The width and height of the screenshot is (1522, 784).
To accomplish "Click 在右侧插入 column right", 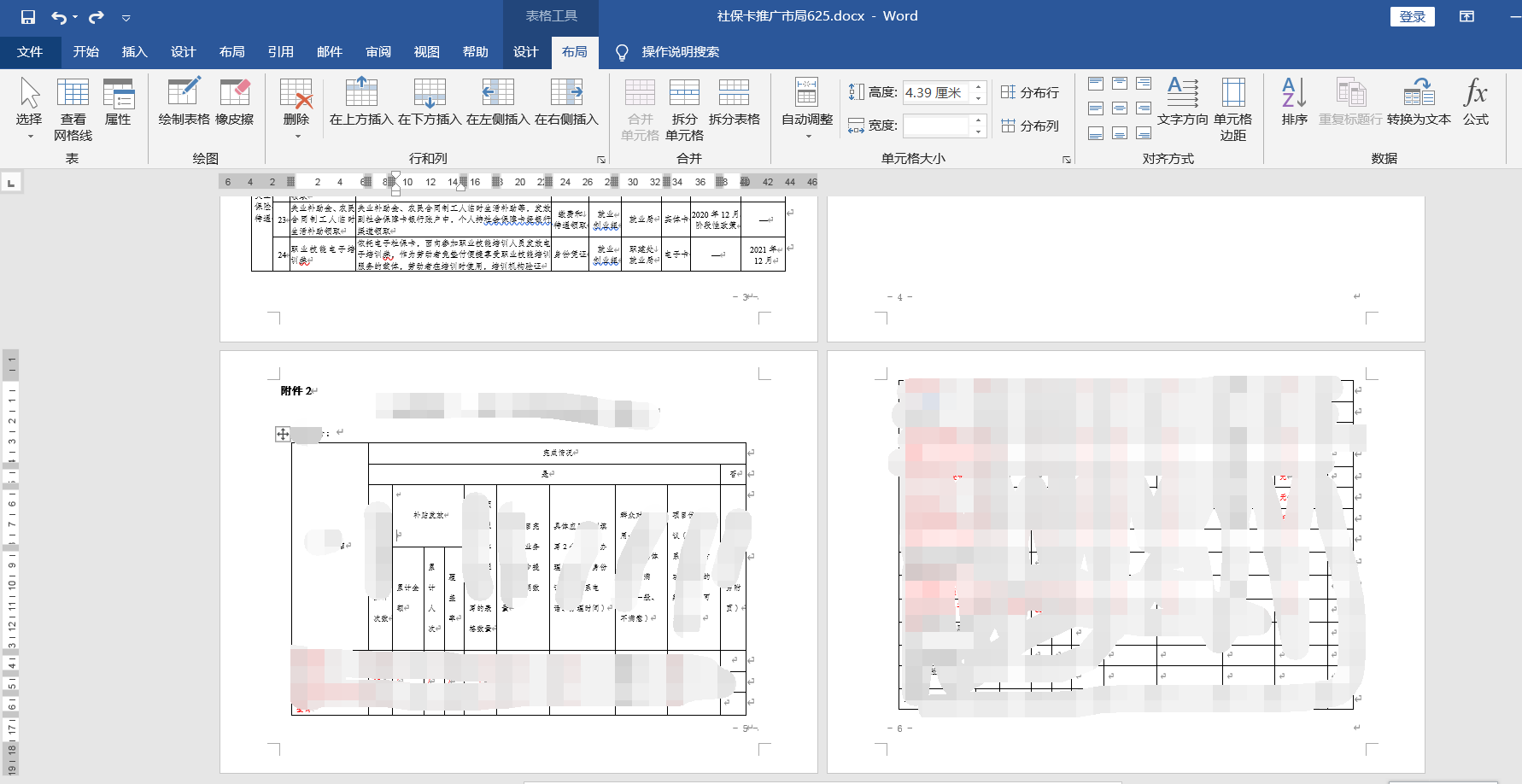I will click(566, 102).
